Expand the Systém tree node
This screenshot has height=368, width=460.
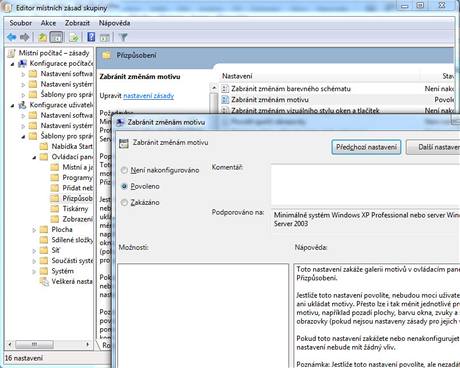coord(34,271)
